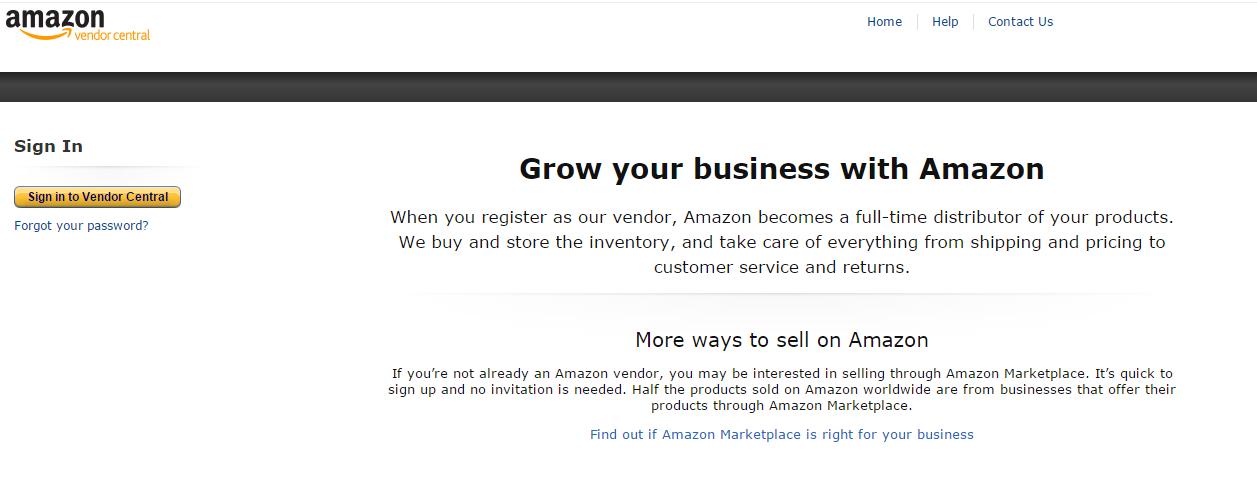
Task: Open the Help link in top navigation
Action: point(945,22)
